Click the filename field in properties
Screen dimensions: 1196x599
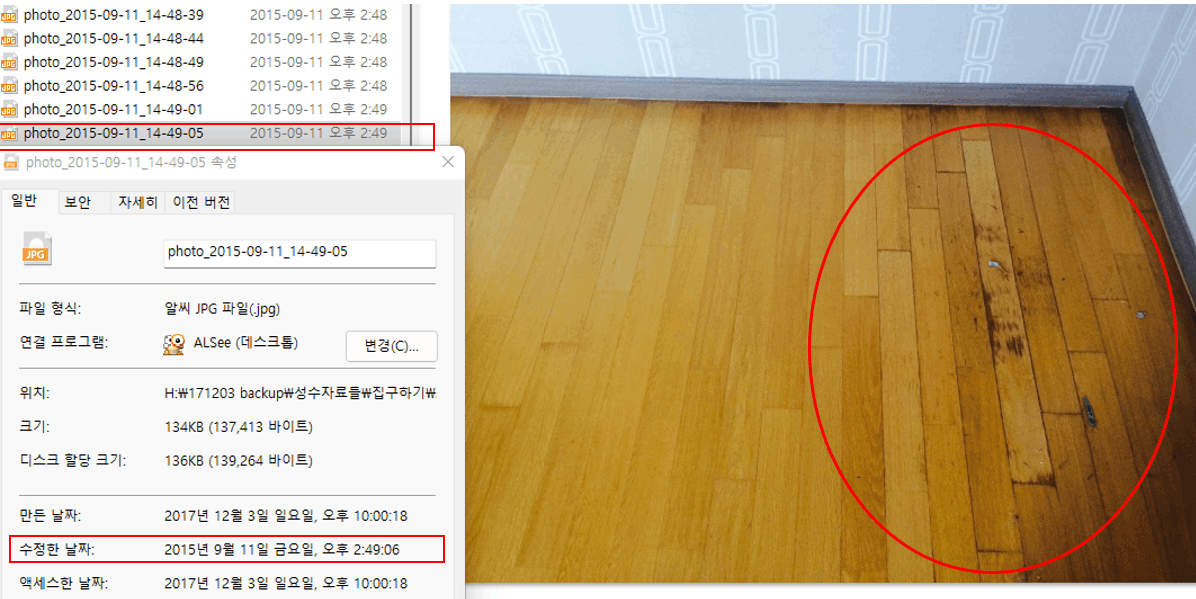tap(300, 253)
